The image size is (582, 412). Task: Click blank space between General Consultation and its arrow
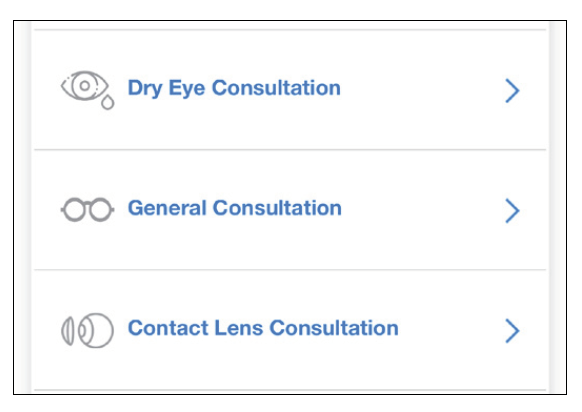click(423, 210)
